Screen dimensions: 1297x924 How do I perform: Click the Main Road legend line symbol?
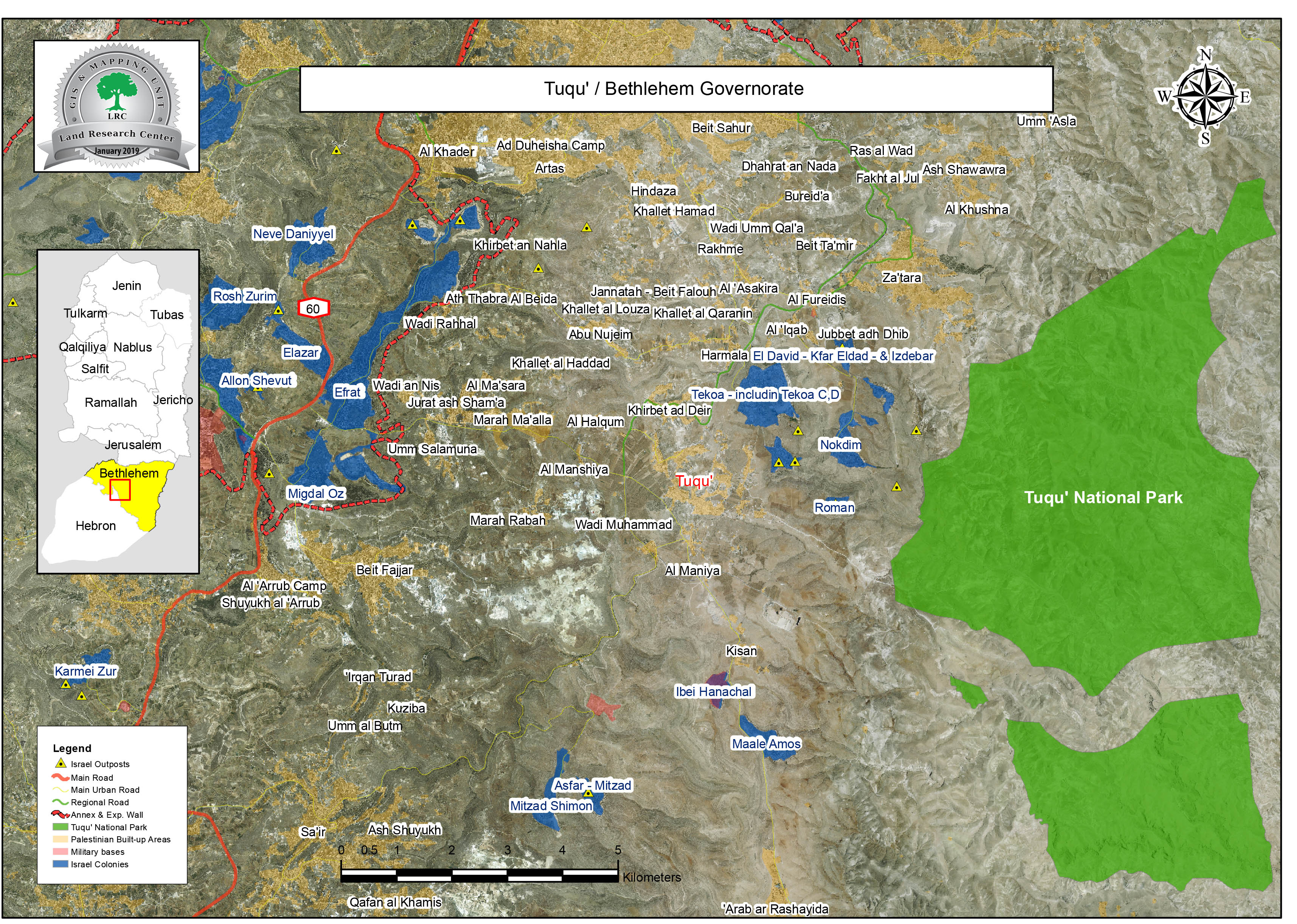60,777
